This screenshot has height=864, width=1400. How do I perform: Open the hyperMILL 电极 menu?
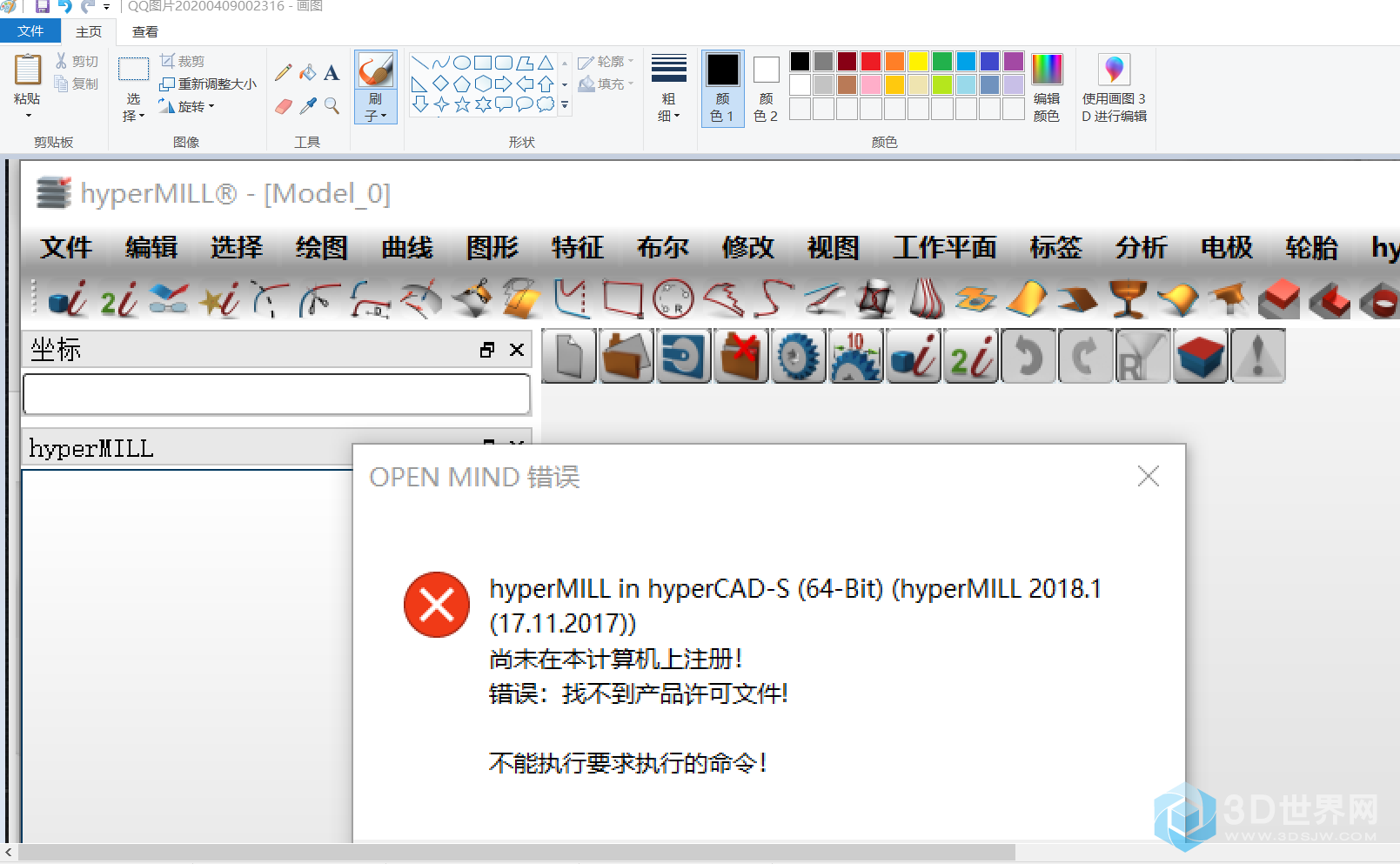(1227, 248)
